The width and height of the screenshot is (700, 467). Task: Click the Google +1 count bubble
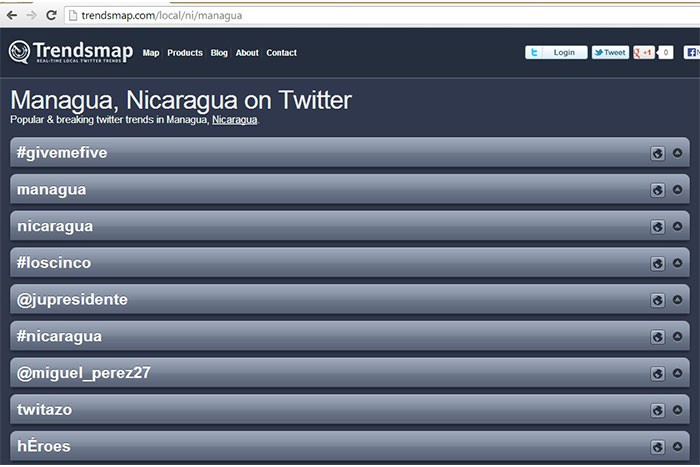665,53
